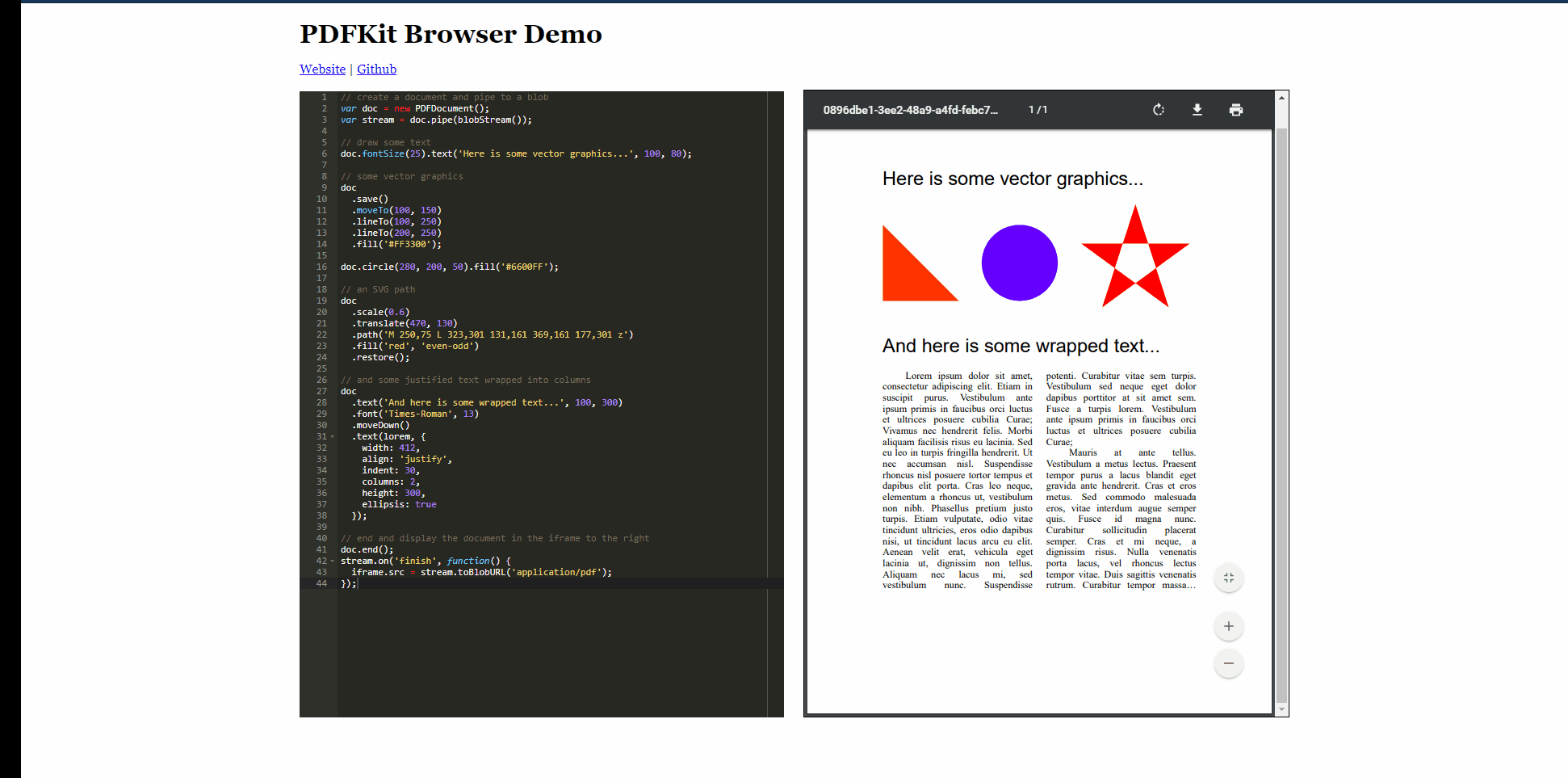This screenshot has height=778, width=1568.
Task: Open the Website link
Action: (x=322, y=69)
